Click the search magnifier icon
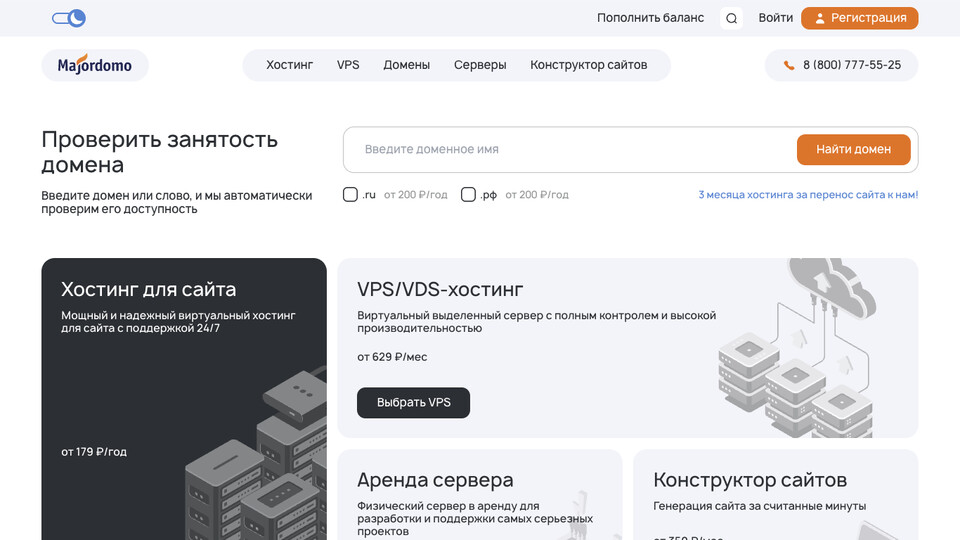 (x=731, y=18)
